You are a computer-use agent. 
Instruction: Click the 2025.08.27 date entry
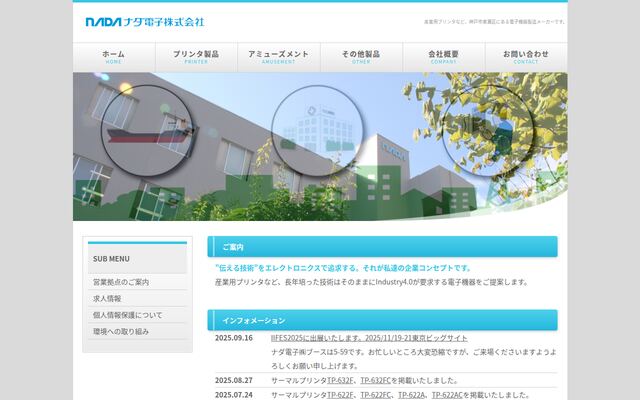click(234, 380)
